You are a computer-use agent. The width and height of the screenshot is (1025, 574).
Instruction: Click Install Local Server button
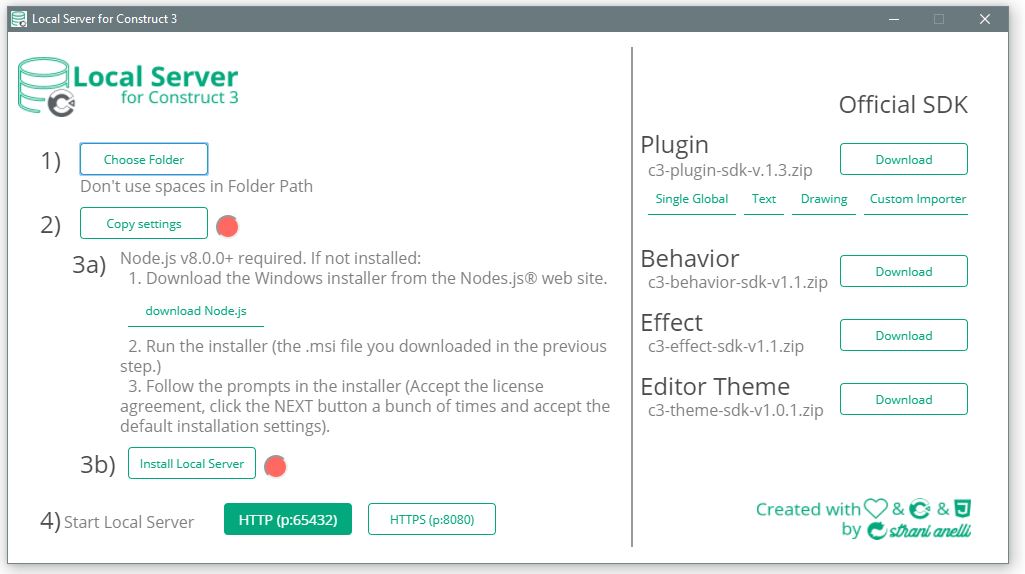pyautogui.click(x=192, y=464)
